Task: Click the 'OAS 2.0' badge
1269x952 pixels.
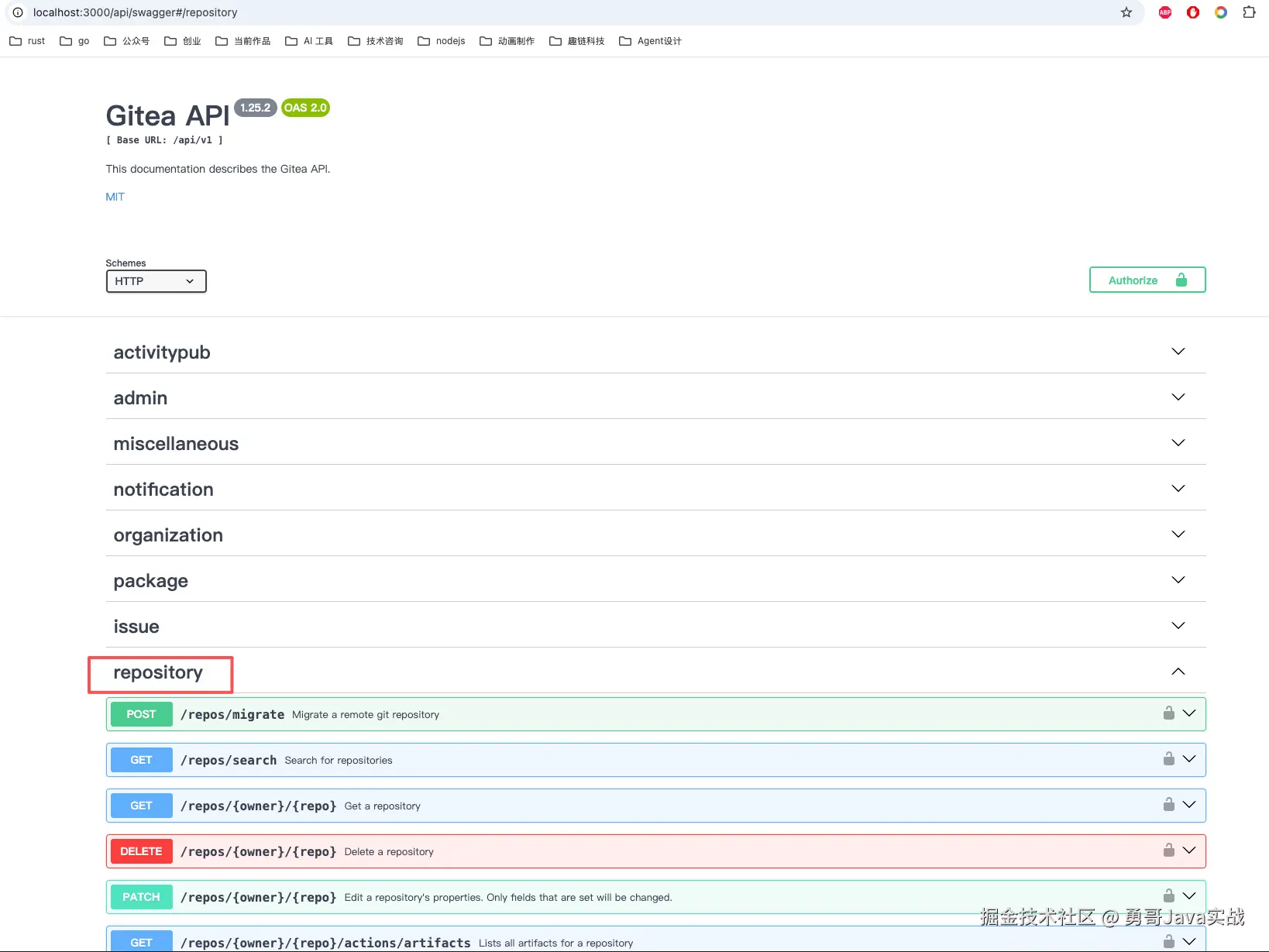Action: (x=305, y=108)
